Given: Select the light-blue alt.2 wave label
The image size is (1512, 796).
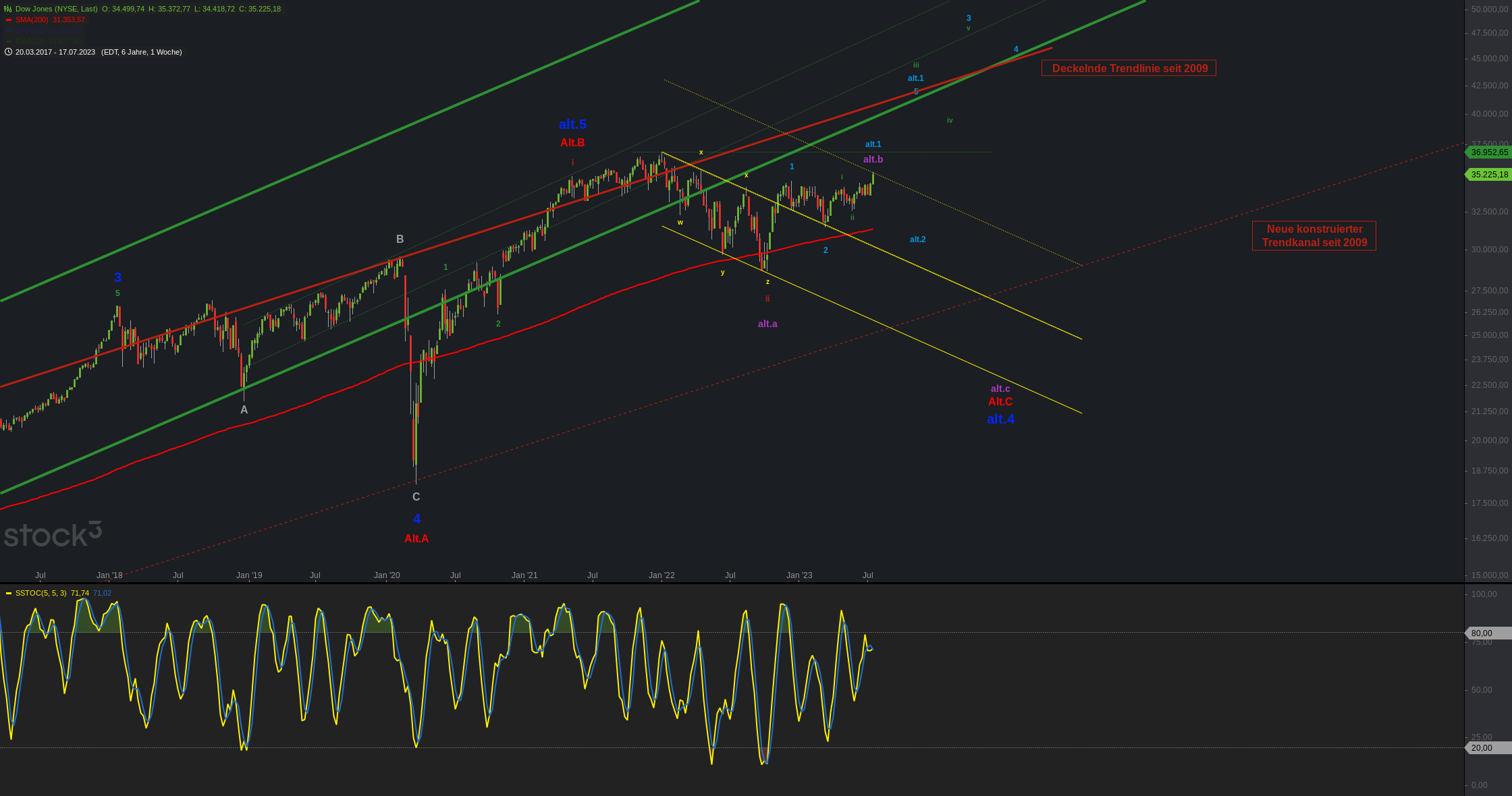Looking at the screenshot, I should click(917, 239).
